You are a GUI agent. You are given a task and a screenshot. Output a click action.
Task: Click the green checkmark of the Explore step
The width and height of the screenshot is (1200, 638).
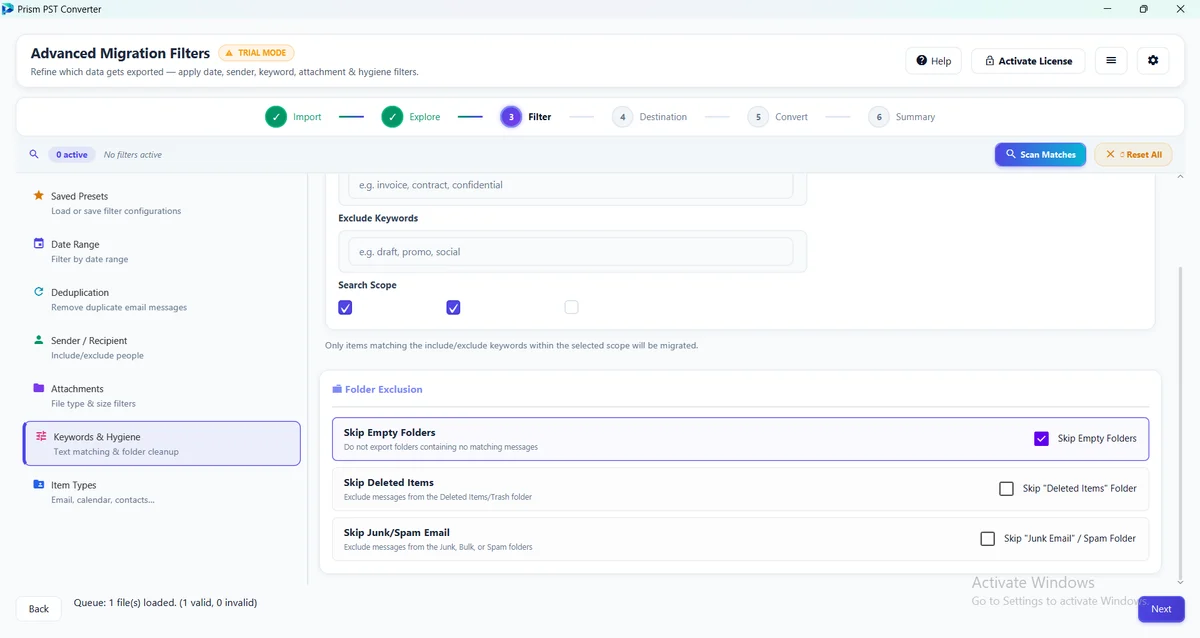[x=392, y=117]
